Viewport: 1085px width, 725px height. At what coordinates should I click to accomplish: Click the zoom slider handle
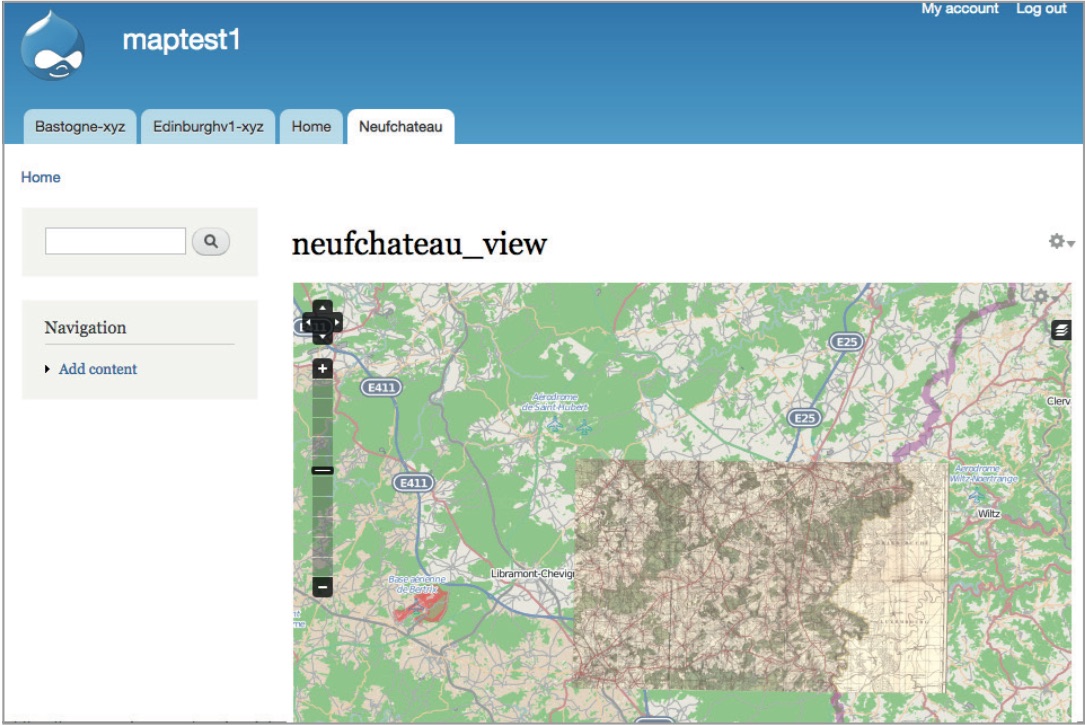coord(322,470)
